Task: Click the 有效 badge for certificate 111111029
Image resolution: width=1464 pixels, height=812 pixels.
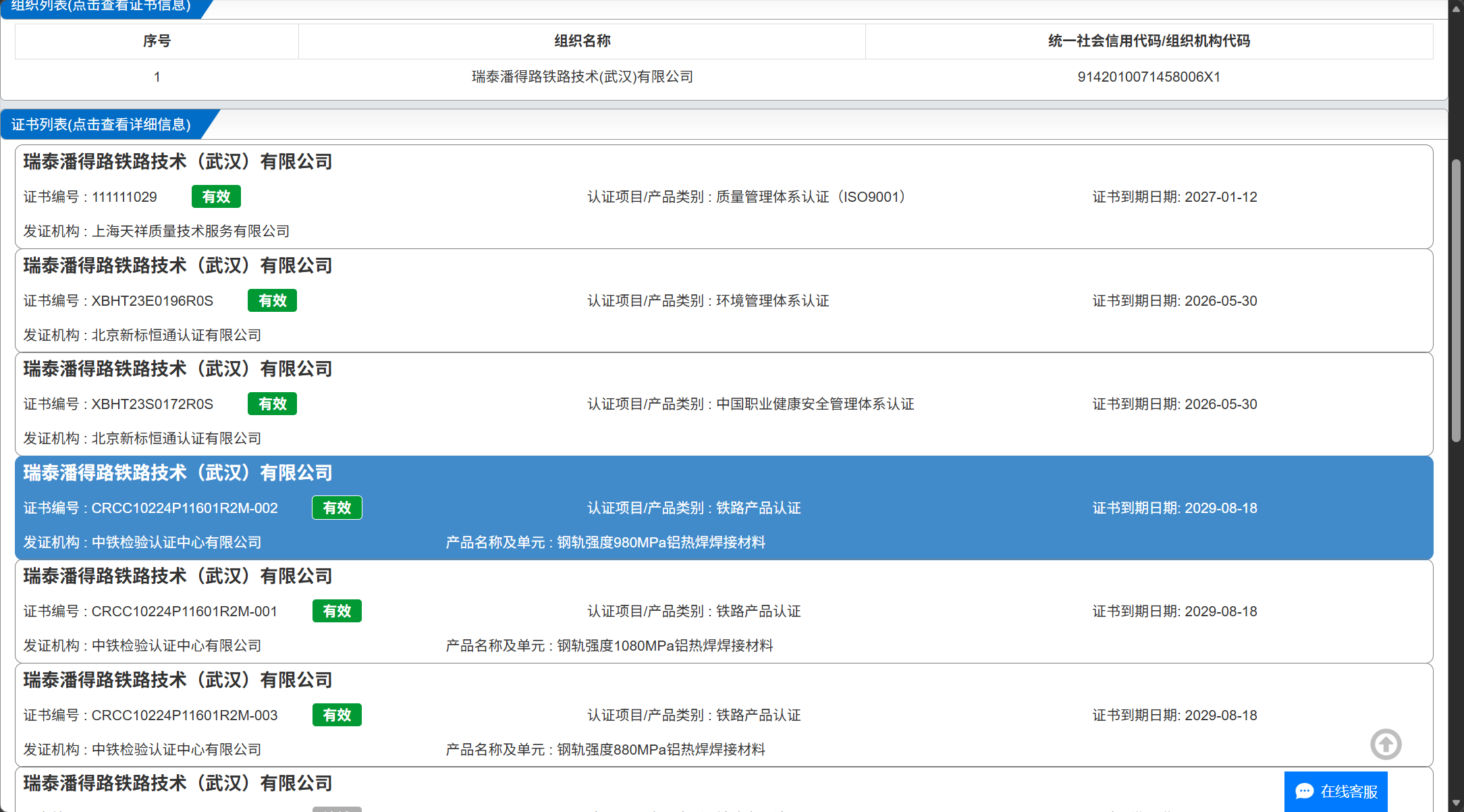Action: pos(216,196)
